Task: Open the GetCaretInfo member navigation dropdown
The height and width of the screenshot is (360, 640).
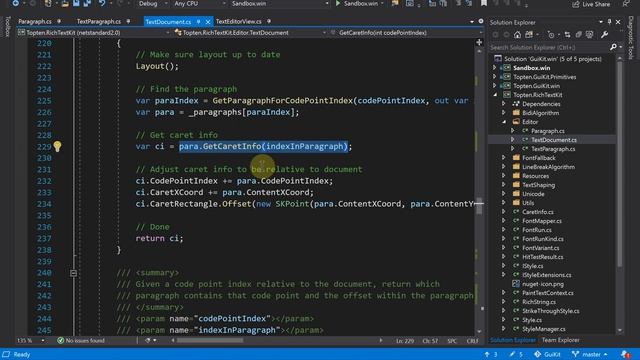Action: [x=406, y=33]
